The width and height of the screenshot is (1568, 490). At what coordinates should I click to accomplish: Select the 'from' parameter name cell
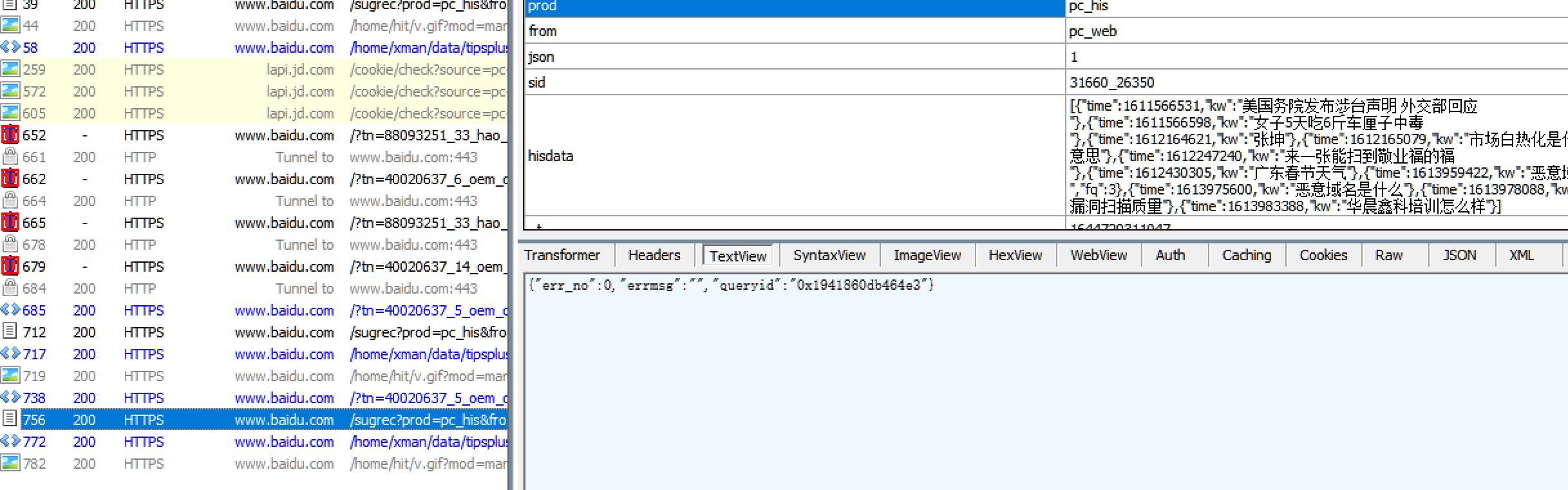pos(795,31)
